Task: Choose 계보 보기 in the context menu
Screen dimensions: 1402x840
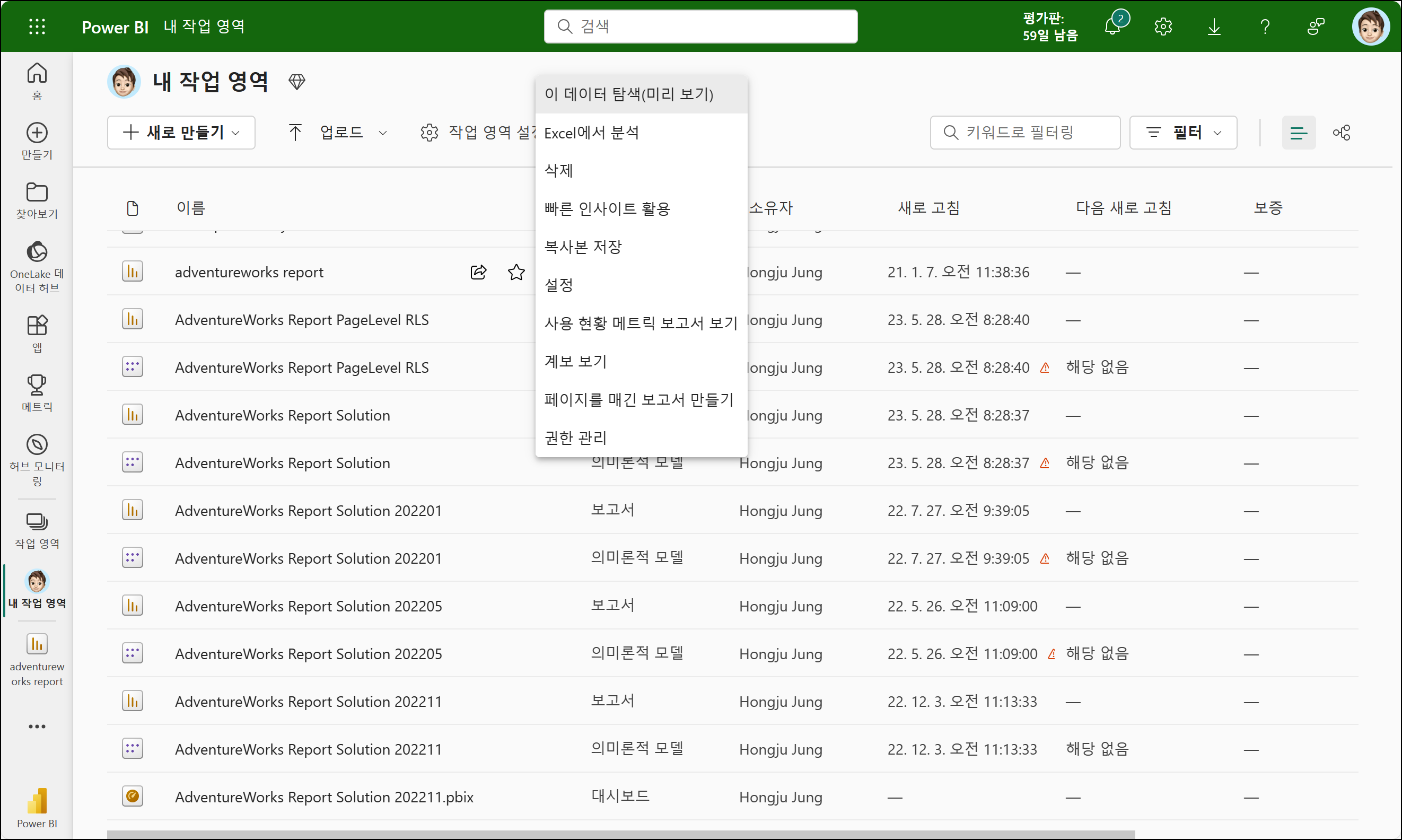Action: coord(576,361)
